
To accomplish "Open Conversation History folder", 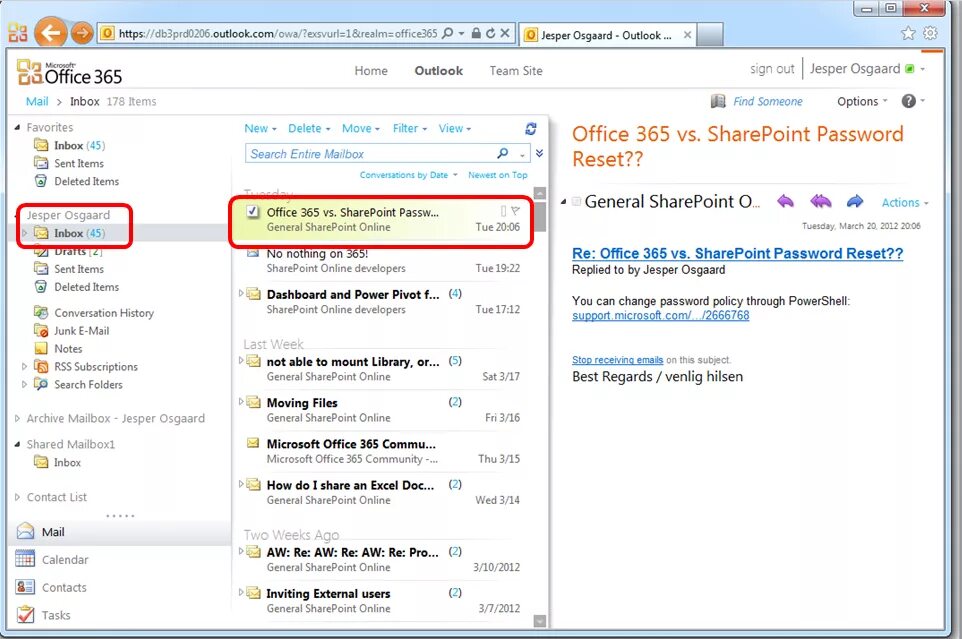I will (x=104, y=313).
